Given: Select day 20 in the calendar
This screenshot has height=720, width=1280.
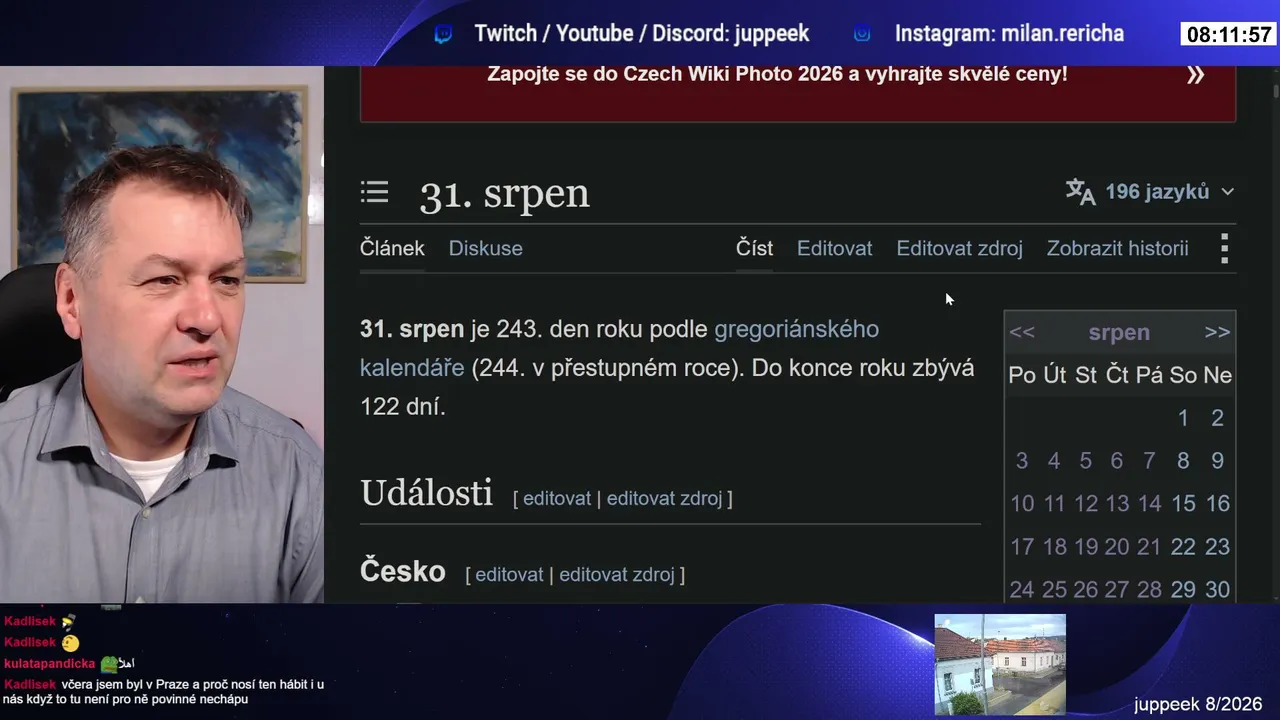Looking at the screenshot, I should (x=1117, y=547).
